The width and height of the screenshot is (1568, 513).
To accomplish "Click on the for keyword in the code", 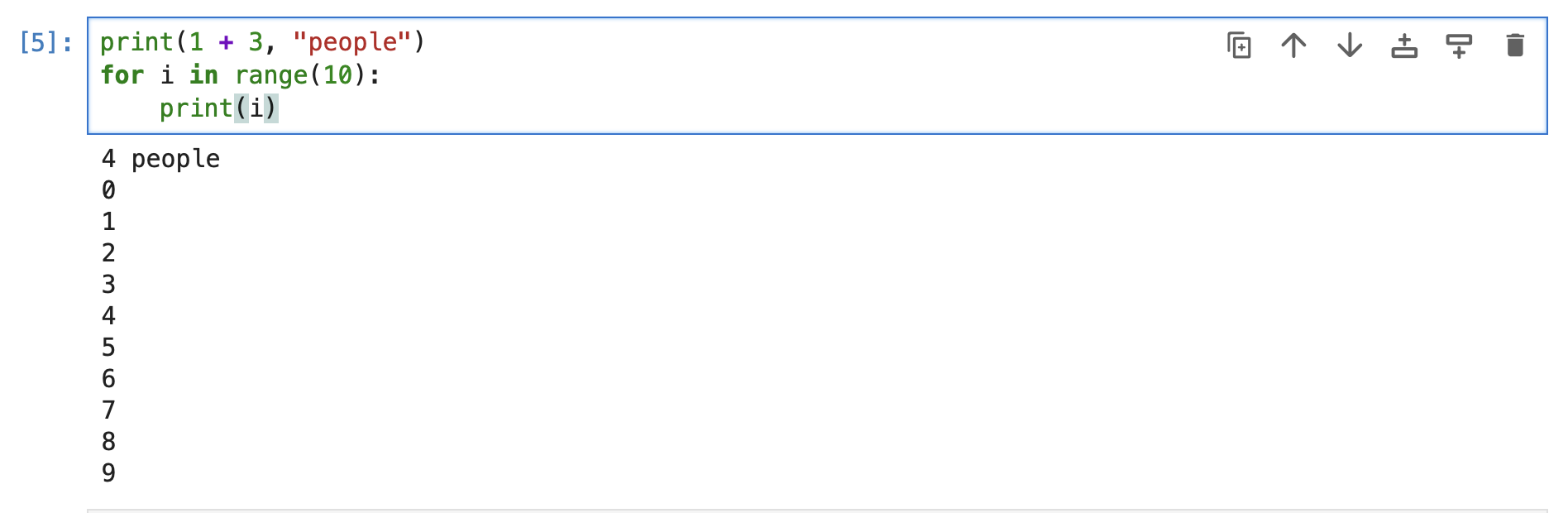I will (122, 75).
